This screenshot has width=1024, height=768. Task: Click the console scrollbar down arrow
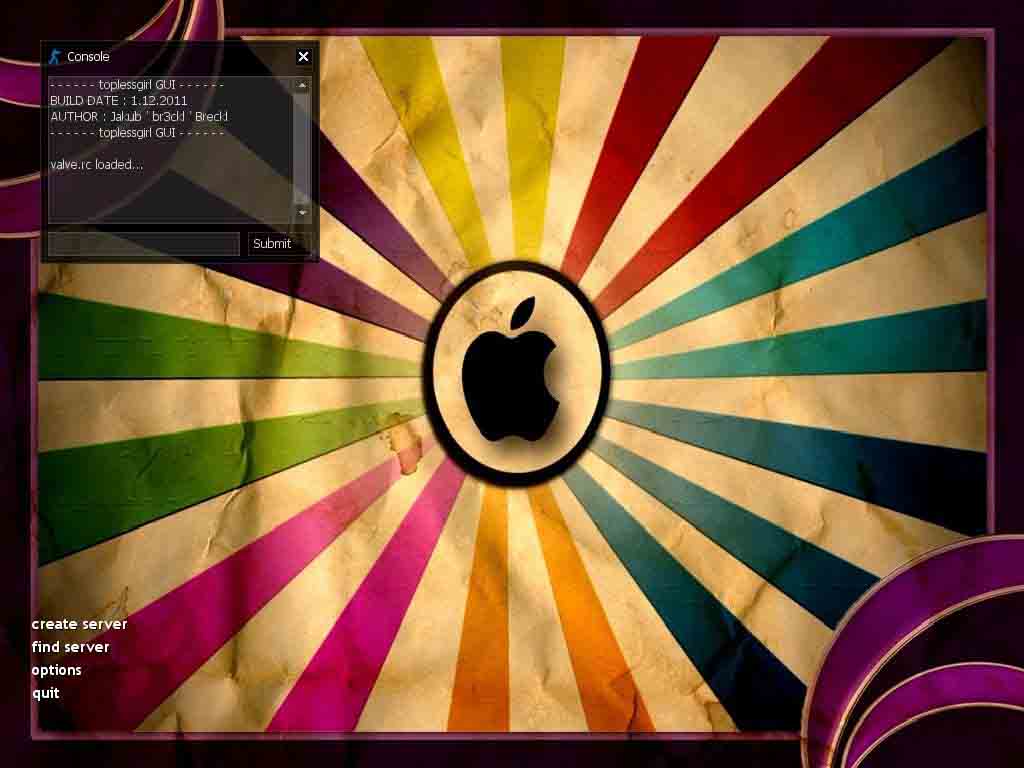coord(302,212)
